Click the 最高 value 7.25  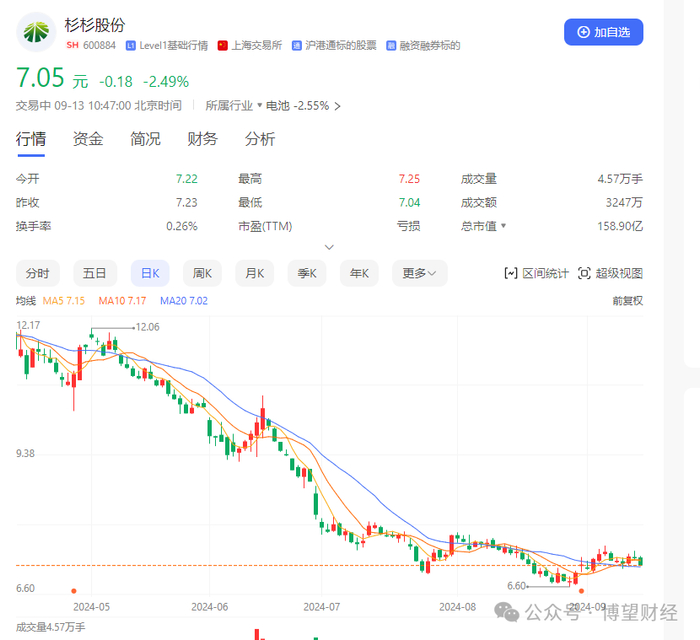(409, 179)
